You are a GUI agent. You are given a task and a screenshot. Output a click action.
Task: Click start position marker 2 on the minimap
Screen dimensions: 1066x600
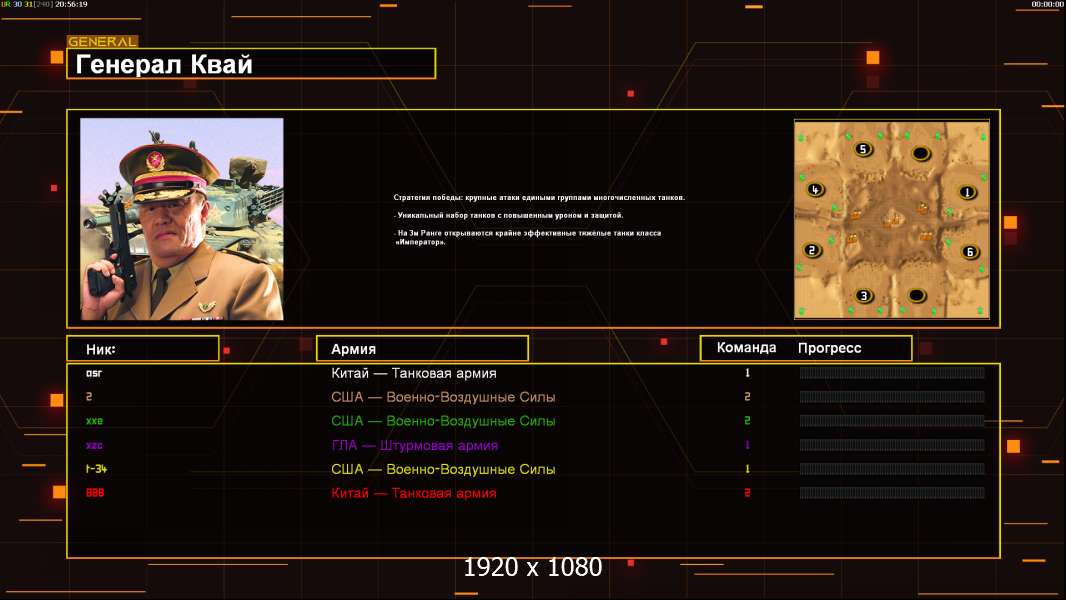pos(811,250)
